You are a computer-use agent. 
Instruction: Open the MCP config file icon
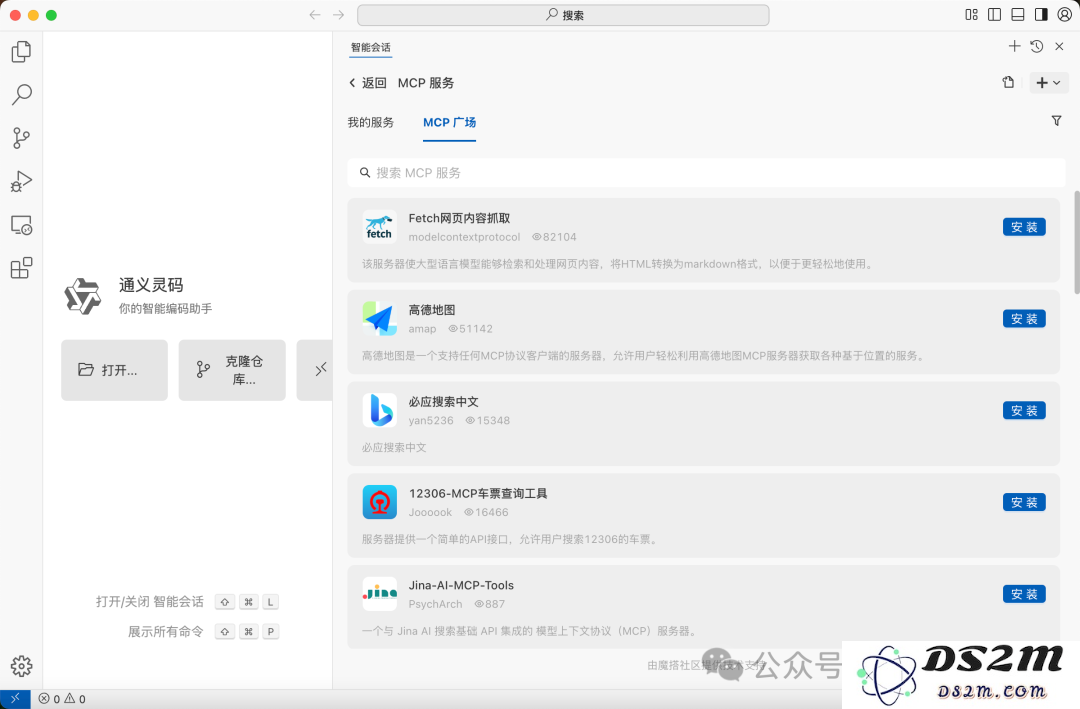pyautogui.click(x=1008, y=83)
